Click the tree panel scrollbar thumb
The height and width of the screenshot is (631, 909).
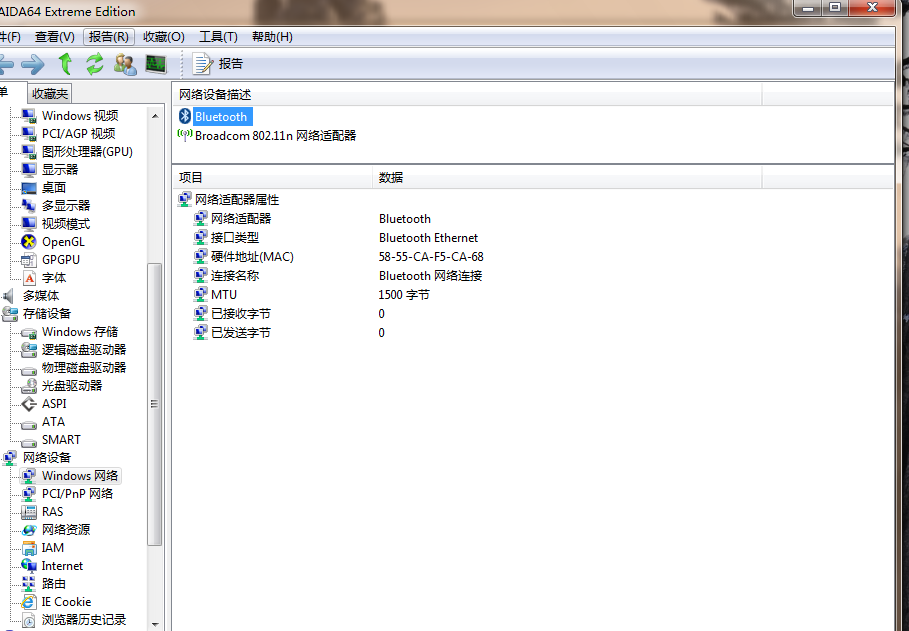pyautogui.click(x=155, y=404)
